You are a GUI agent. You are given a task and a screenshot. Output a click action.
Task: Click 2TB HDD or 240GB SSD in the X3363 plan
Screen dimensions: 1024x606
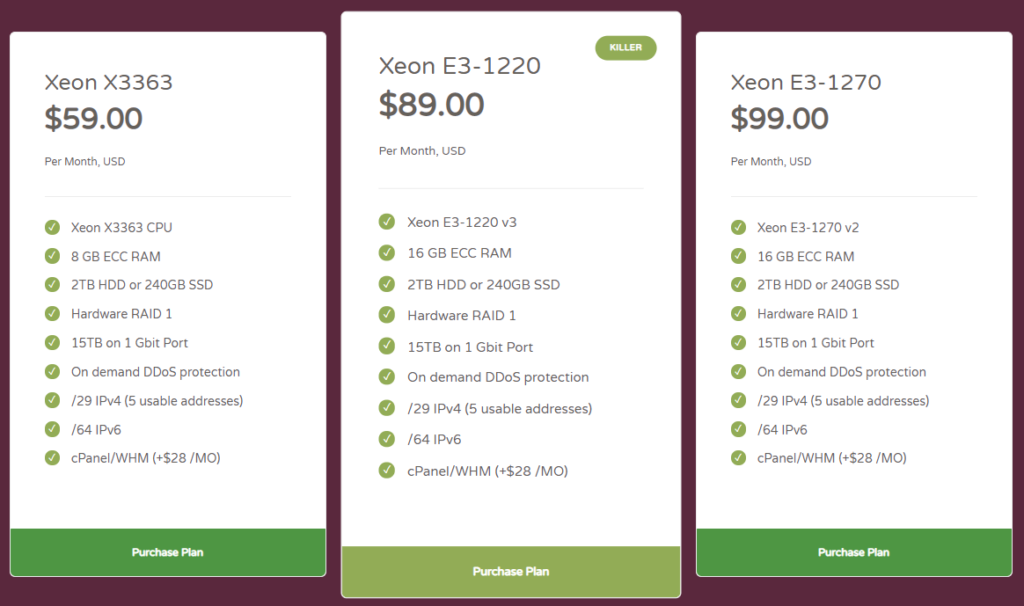click(x=141, y=285)
